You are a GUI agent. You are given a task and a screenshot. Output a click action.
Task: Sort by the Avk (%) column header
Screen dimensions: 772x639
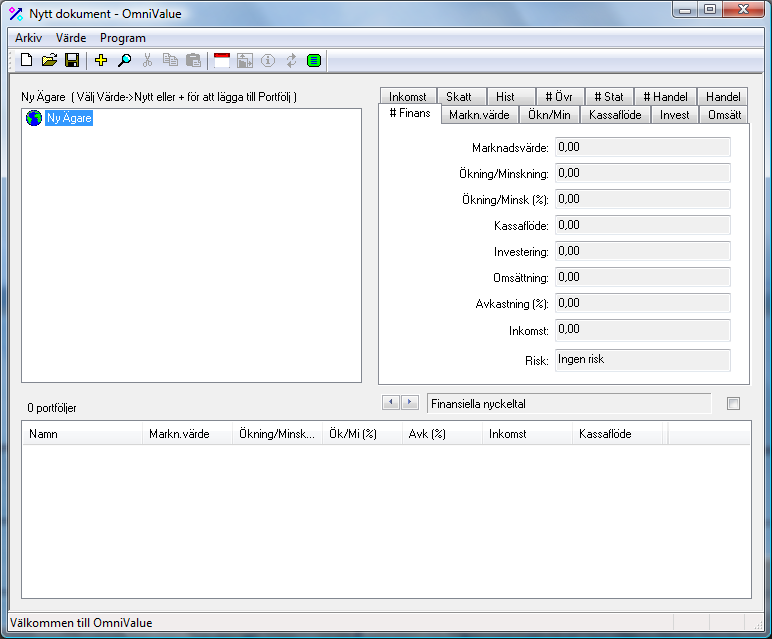(x=442, y=434)
